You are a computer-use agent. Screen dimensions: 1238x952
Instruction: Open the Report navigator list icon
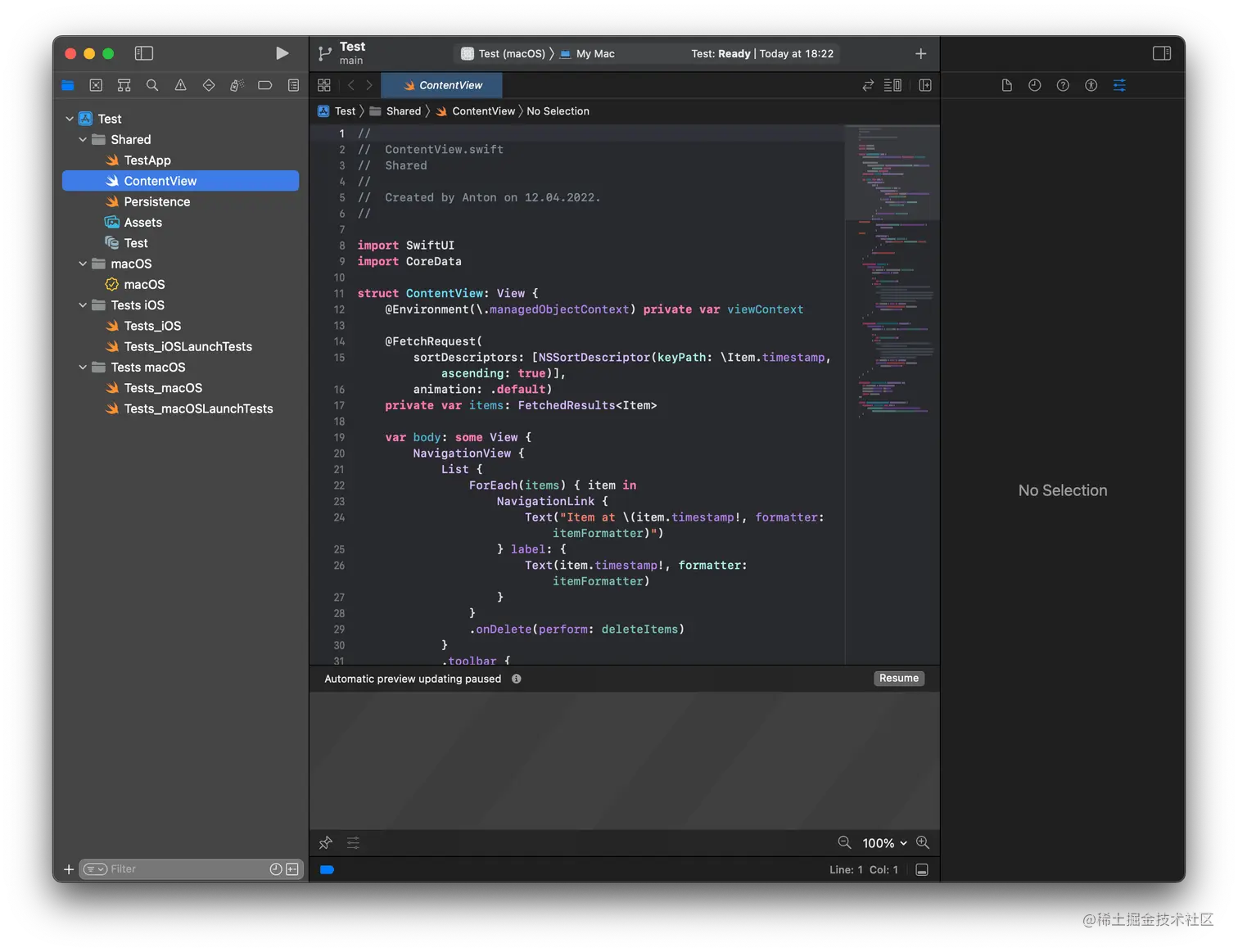[x=292, y=85]
